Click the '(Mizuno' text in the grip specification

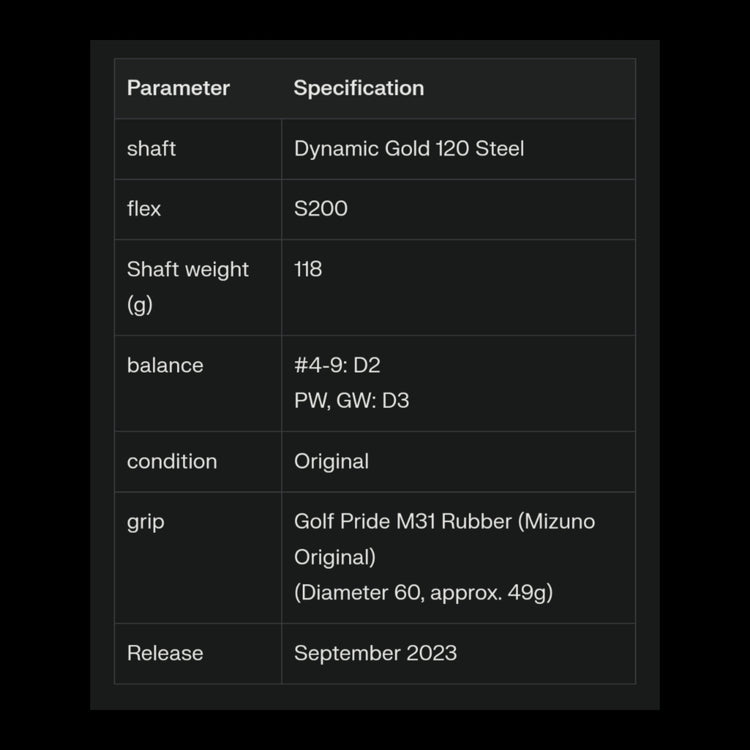556,521
